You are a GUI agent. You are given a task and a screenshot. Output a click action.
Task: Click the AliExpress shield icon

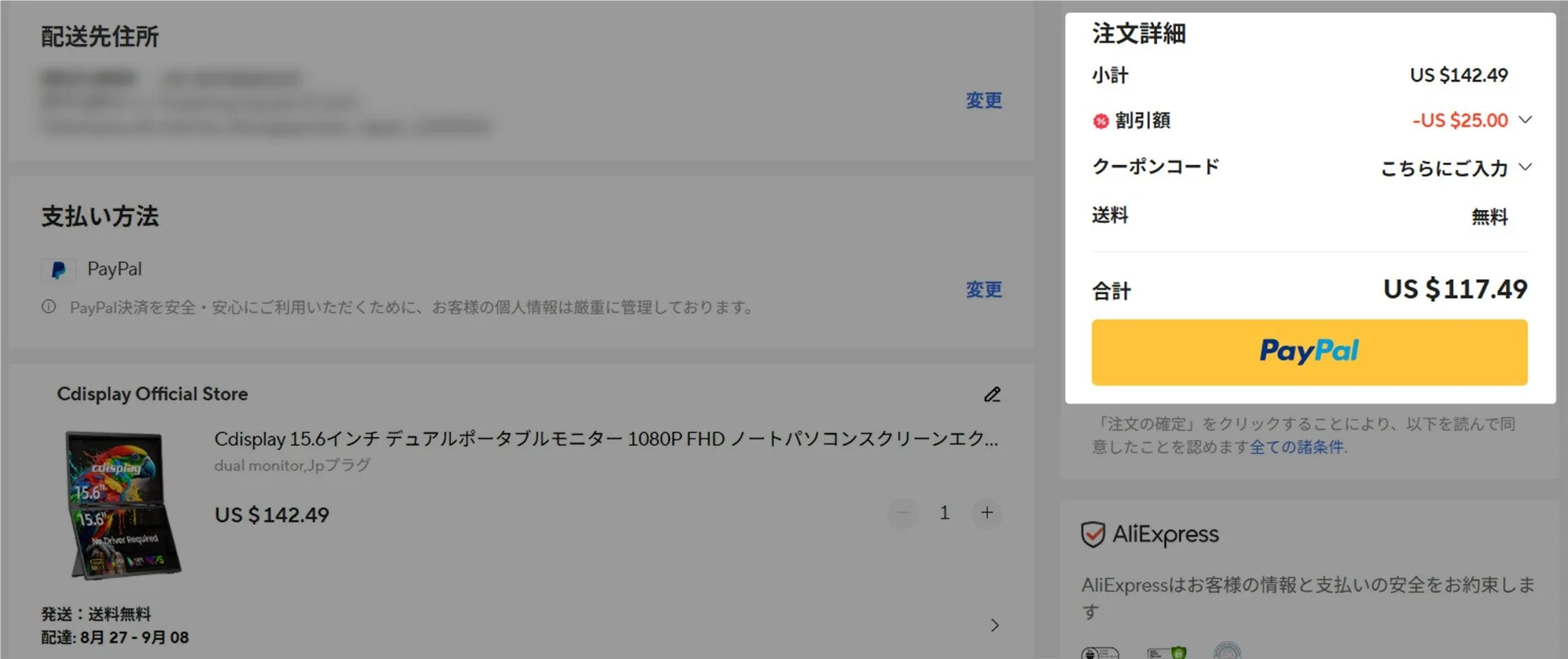pos(1093,535)
